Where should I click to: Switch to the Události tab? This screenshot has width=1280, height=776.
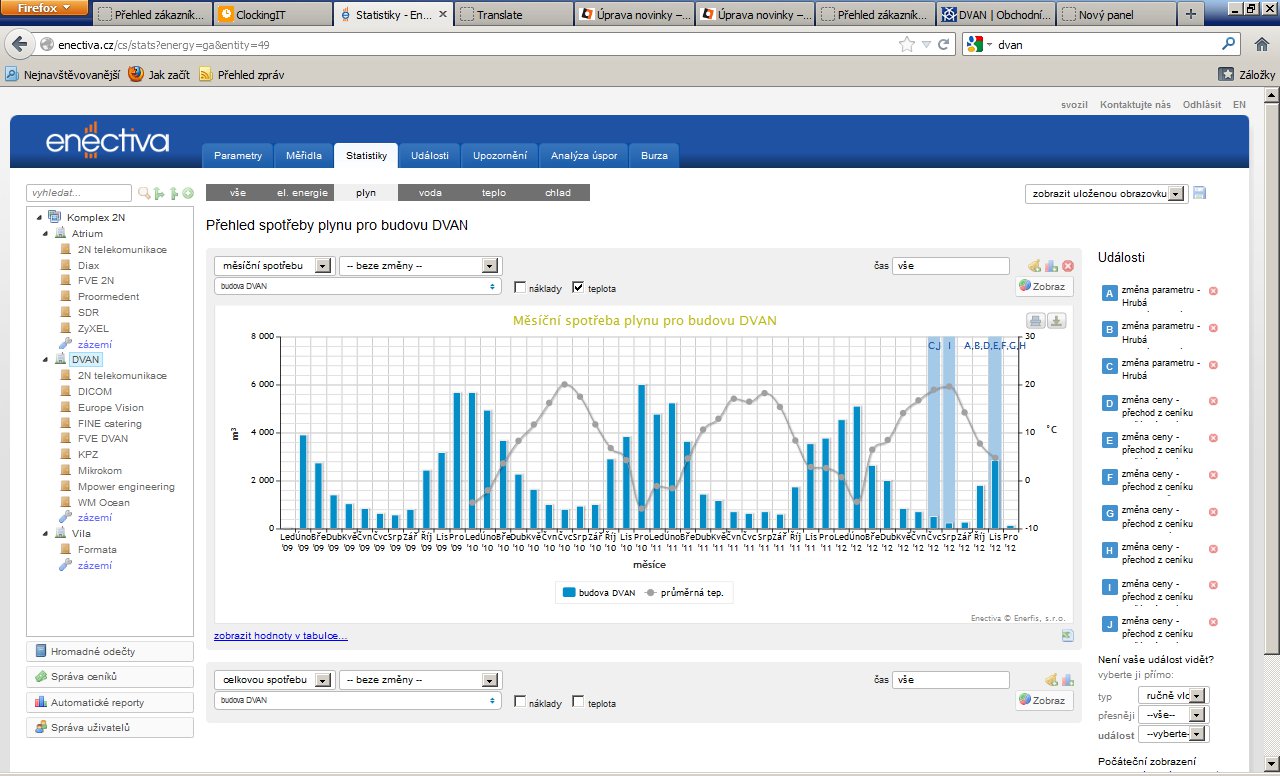429,155
